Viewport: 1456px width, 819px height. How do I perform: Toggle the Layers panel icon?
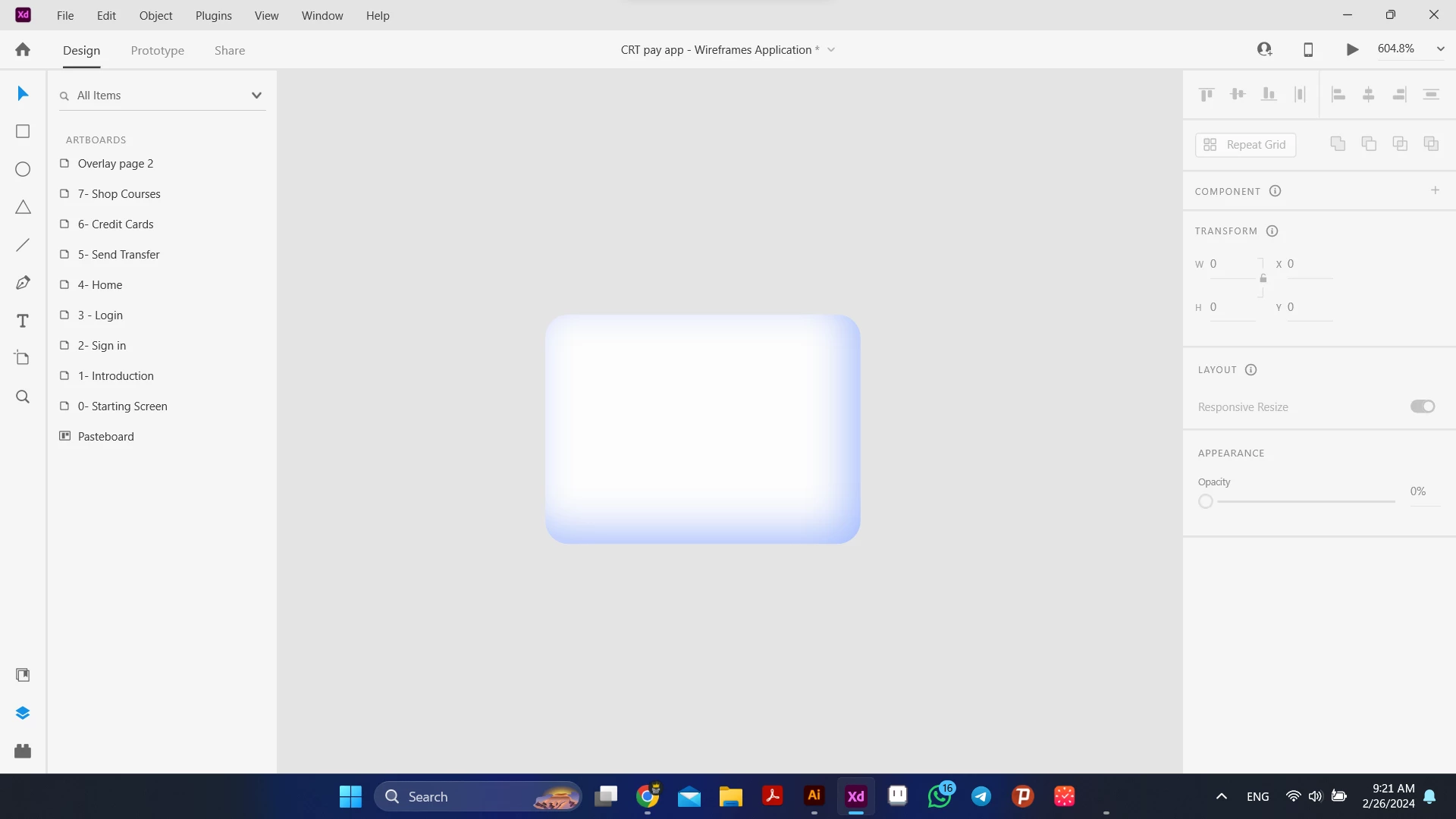point(23,713)
